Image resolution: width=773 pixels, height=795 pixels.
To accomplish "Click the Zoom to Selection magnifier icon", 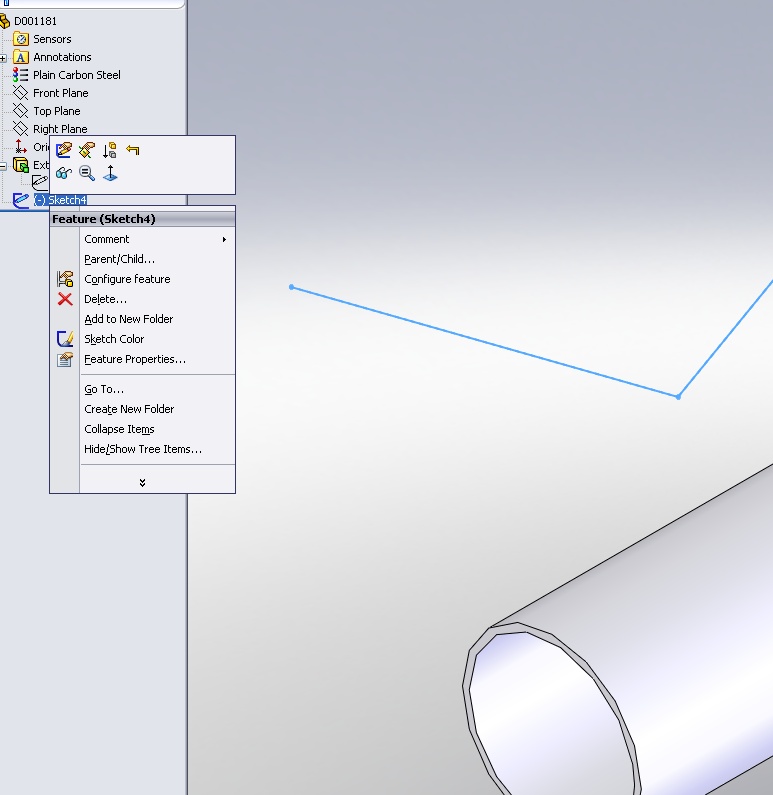I will (87, 173).
